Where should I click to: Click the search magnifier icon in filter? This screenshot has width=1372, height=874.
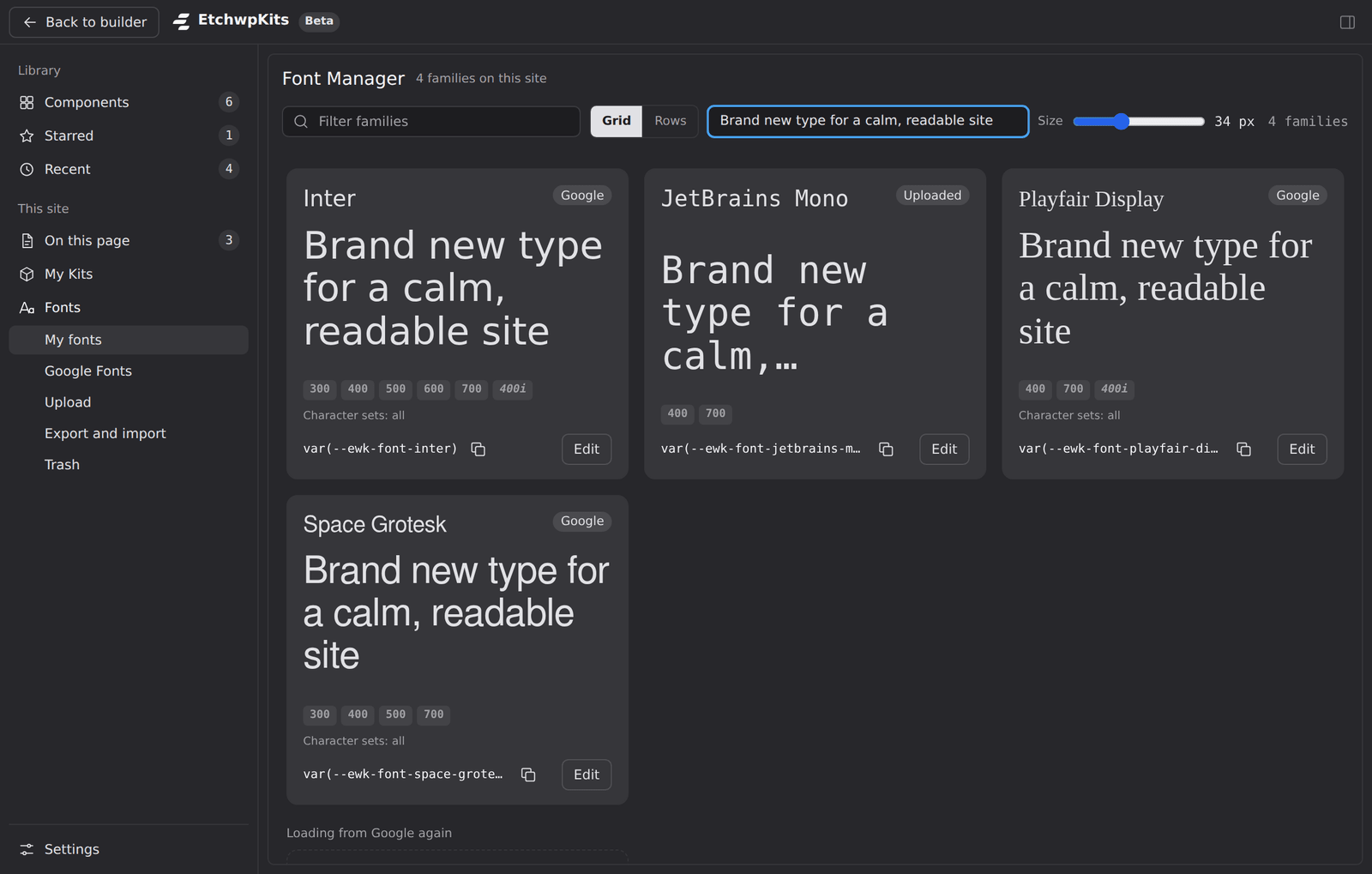click(301, 122)
